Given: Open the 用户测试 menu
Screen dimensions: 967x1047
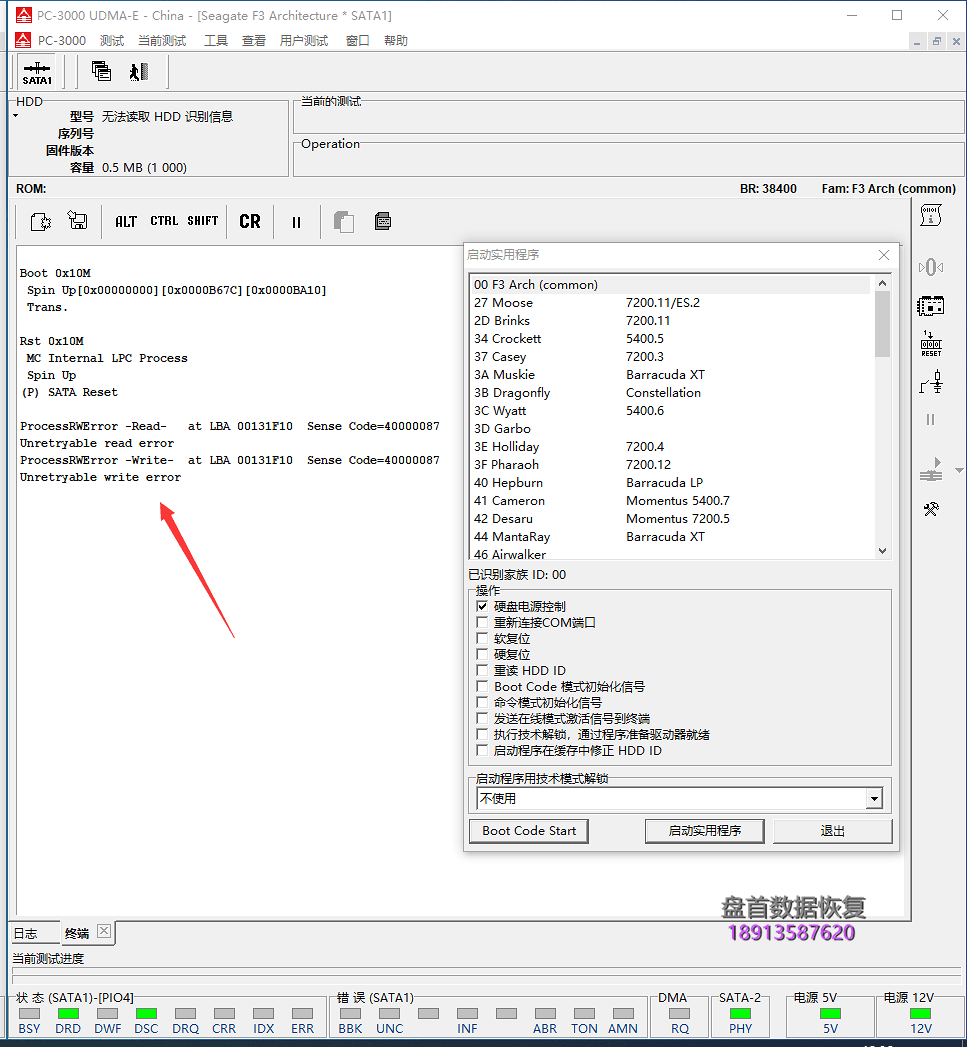Looking at the screenshot, I should point(304,41).
